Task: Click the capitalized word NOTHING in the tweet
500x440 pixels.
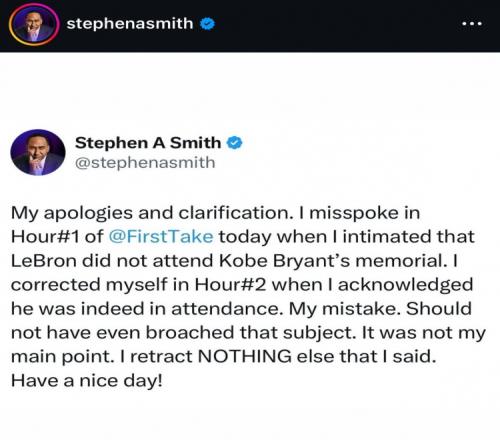Action: coord(245,356)
